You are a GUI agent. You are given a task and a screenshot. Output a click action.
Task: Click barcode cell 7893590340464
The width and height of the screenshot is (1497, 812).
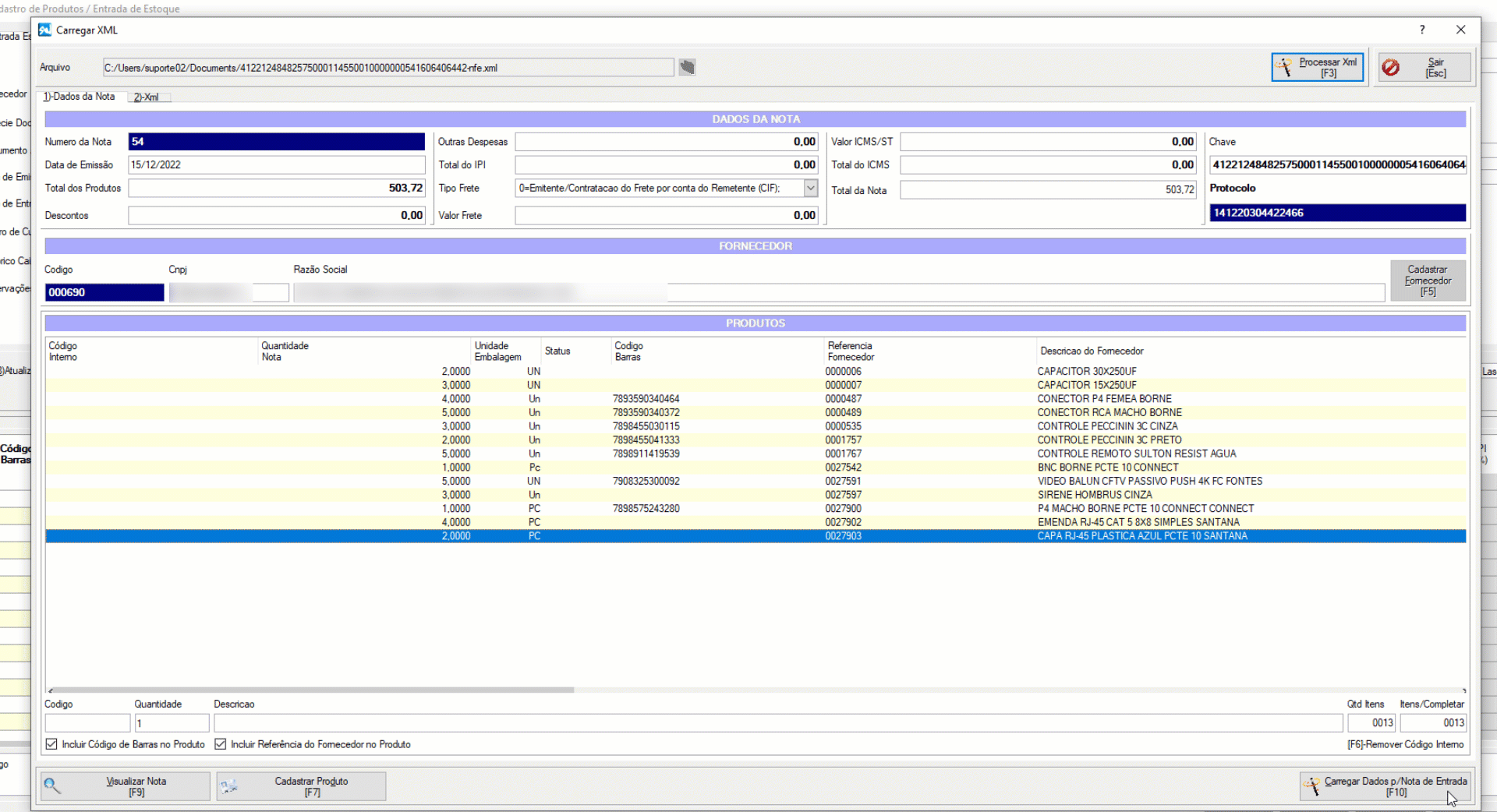tap(646, 399)
